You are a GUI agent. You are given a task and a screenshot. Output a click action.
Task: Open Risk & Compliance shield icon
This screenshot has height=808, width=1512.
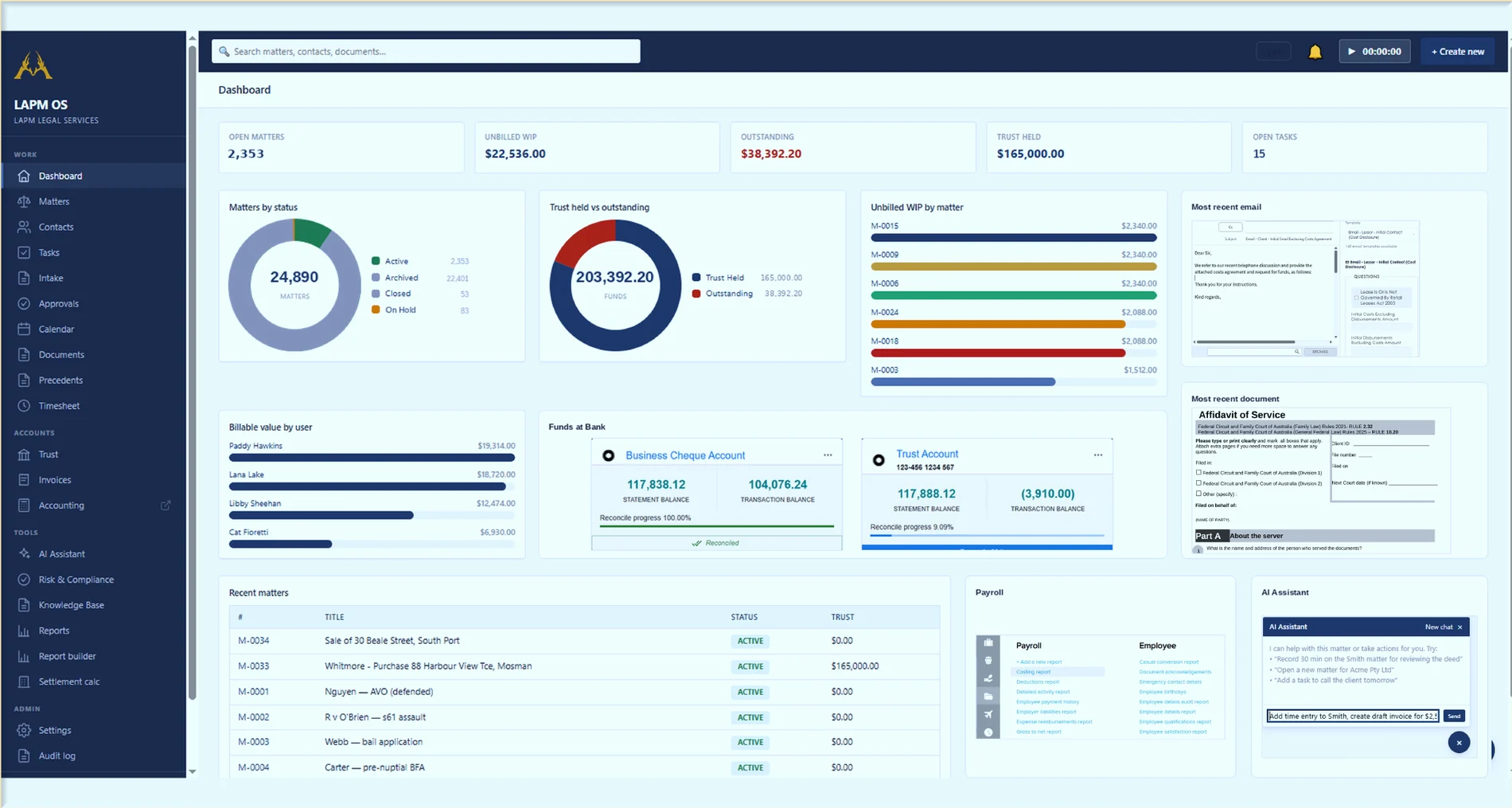pos(24,579)
